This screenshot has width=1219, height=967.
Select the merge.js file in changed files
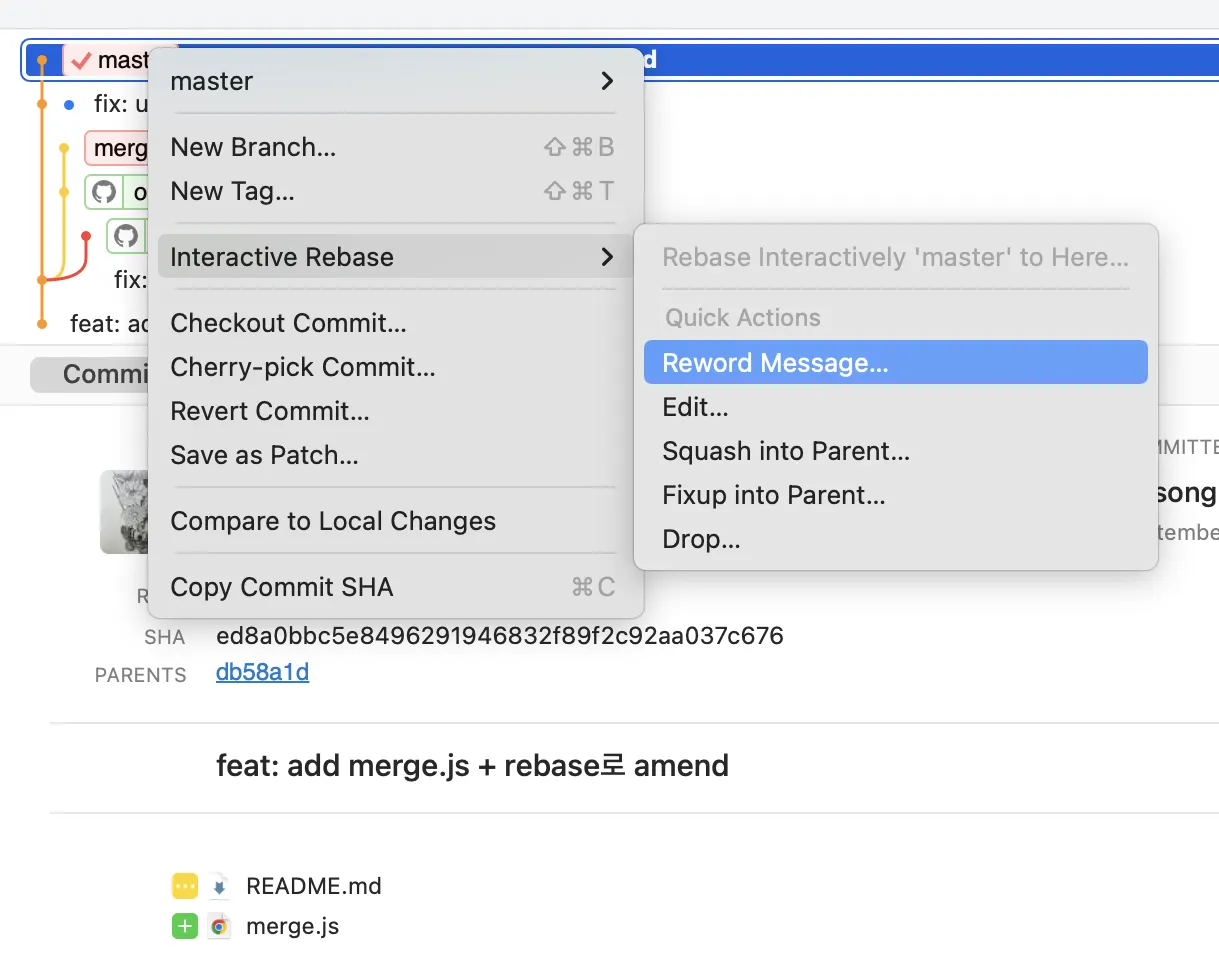pos(292,927)
